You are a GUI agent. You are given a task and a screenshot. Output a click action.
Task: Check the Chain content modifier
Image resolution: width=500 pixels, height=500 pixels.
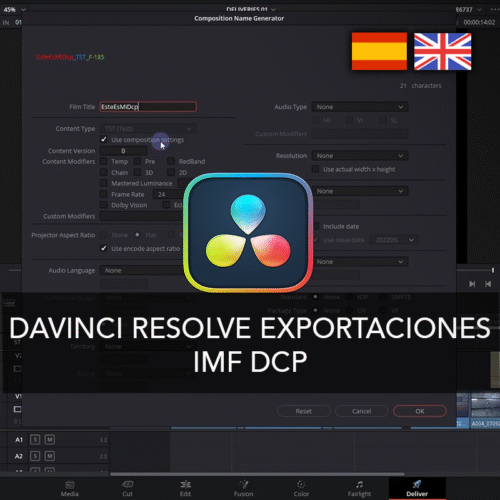tap(104, 172)
